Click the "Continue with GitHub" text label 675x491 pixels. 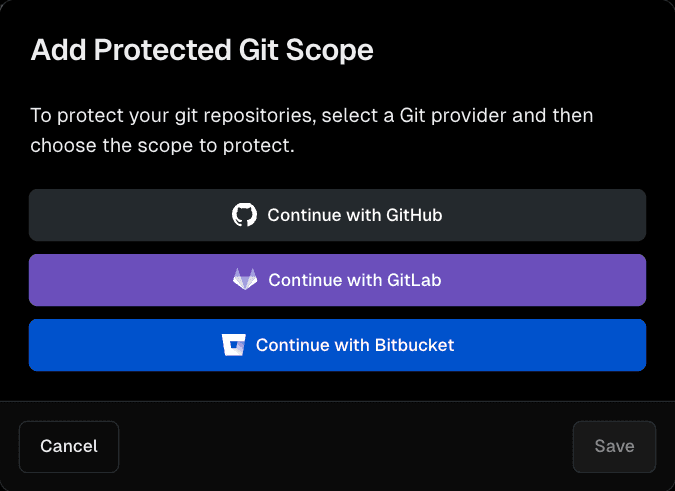[x=355, y=215]
